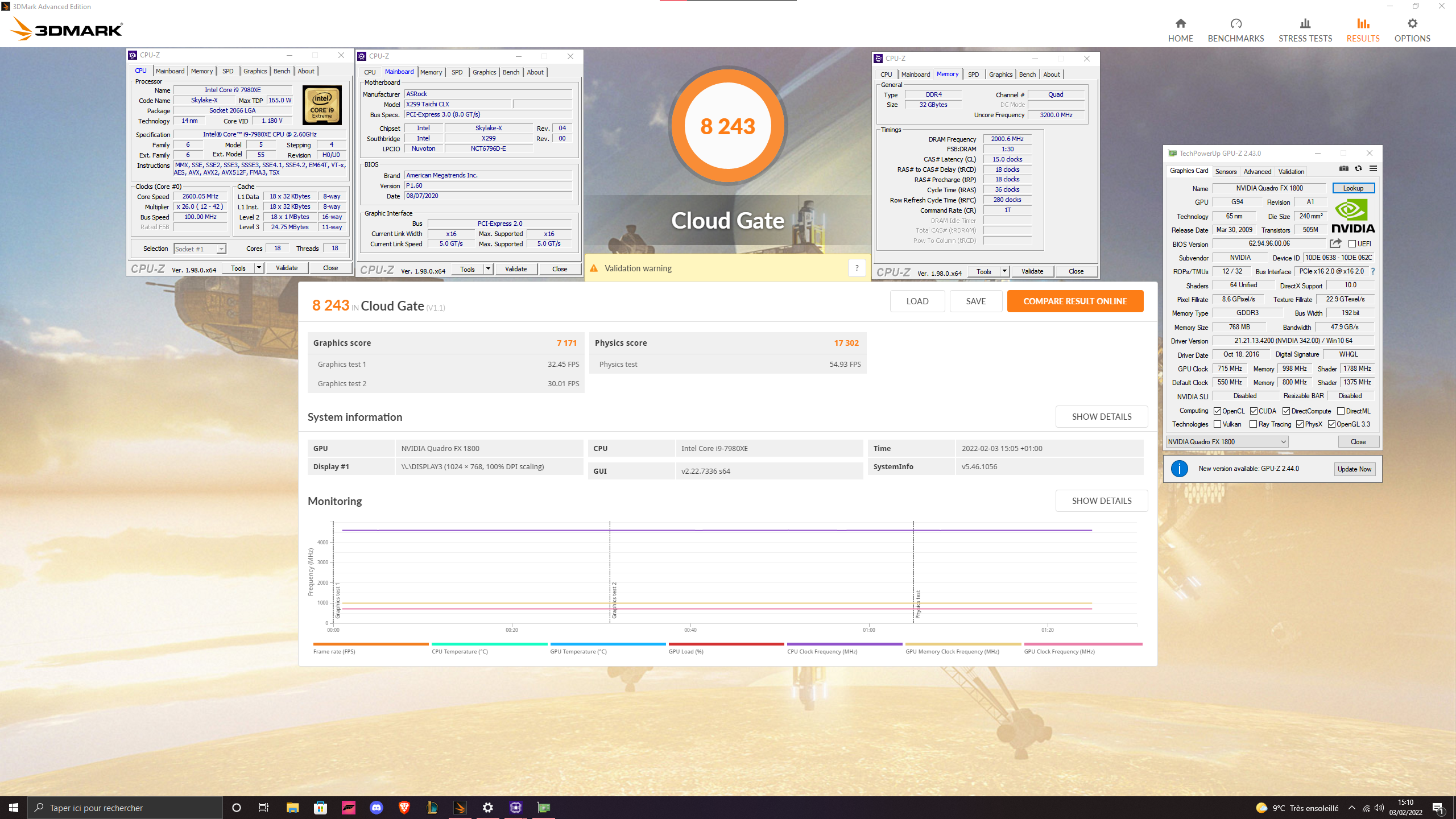Toggle the CUDA checkbox in GPU-Z

[x=1254, y=411]
